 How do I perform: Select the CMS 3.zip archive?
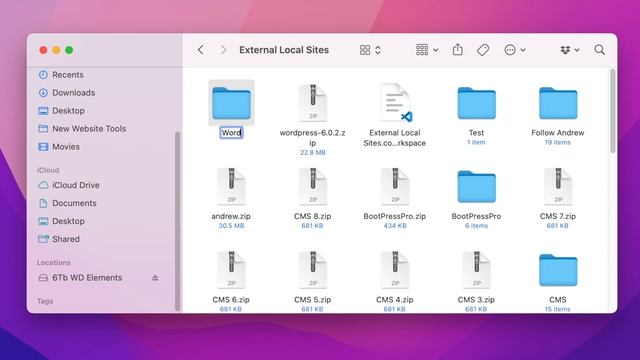[x=476, y=270]
